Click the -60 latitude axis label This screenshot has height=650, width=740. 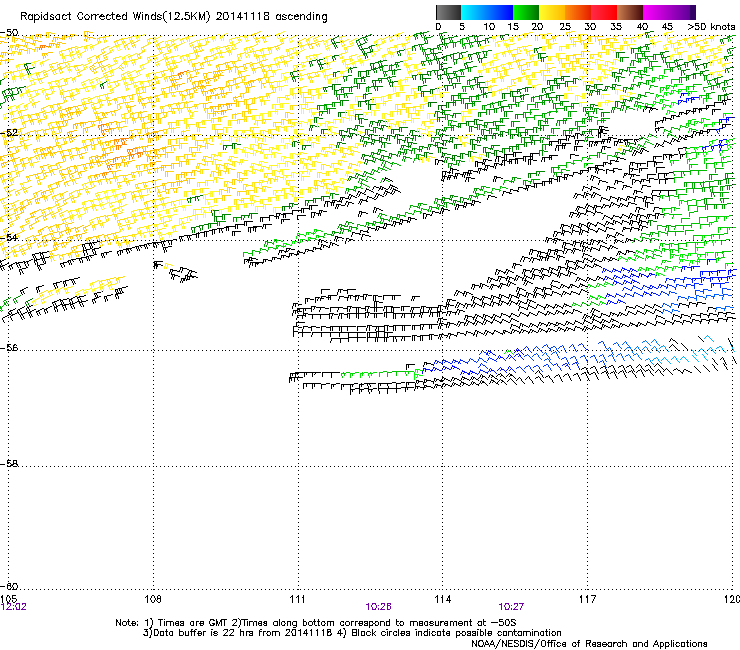click(x=9, y=586)
